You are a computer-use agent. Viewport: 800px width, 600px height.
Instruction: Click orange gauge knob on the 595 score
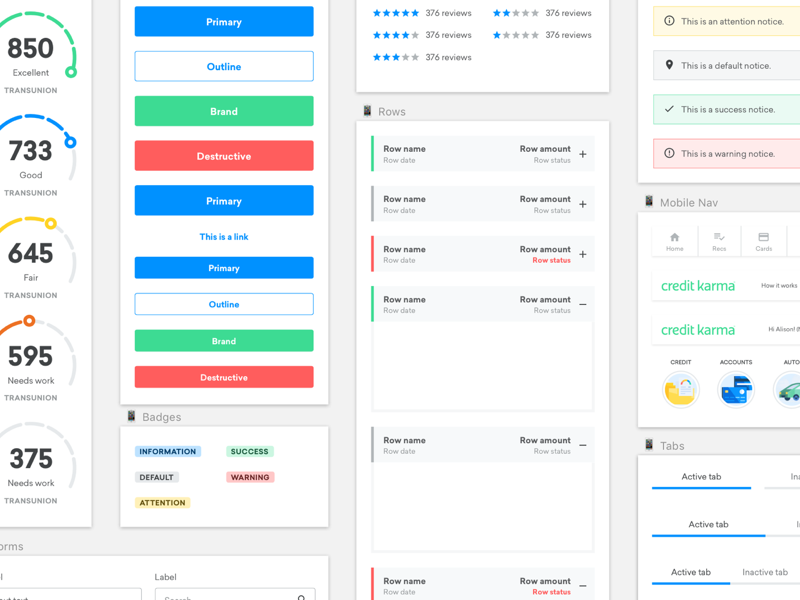click(x=29, y=320)
